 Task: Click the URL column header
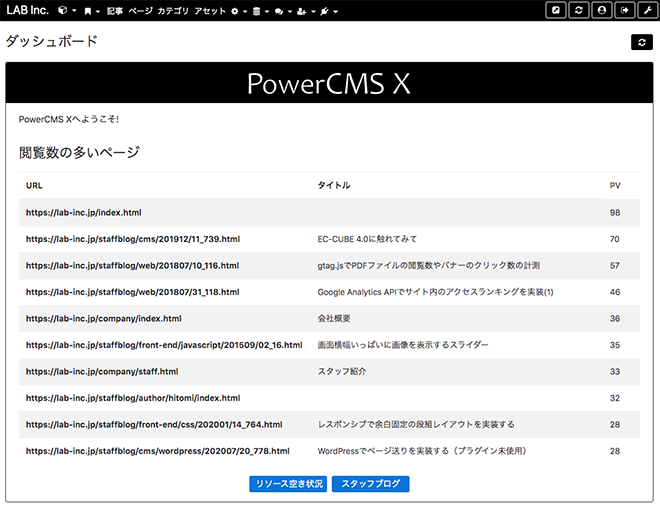pos(34,186)
